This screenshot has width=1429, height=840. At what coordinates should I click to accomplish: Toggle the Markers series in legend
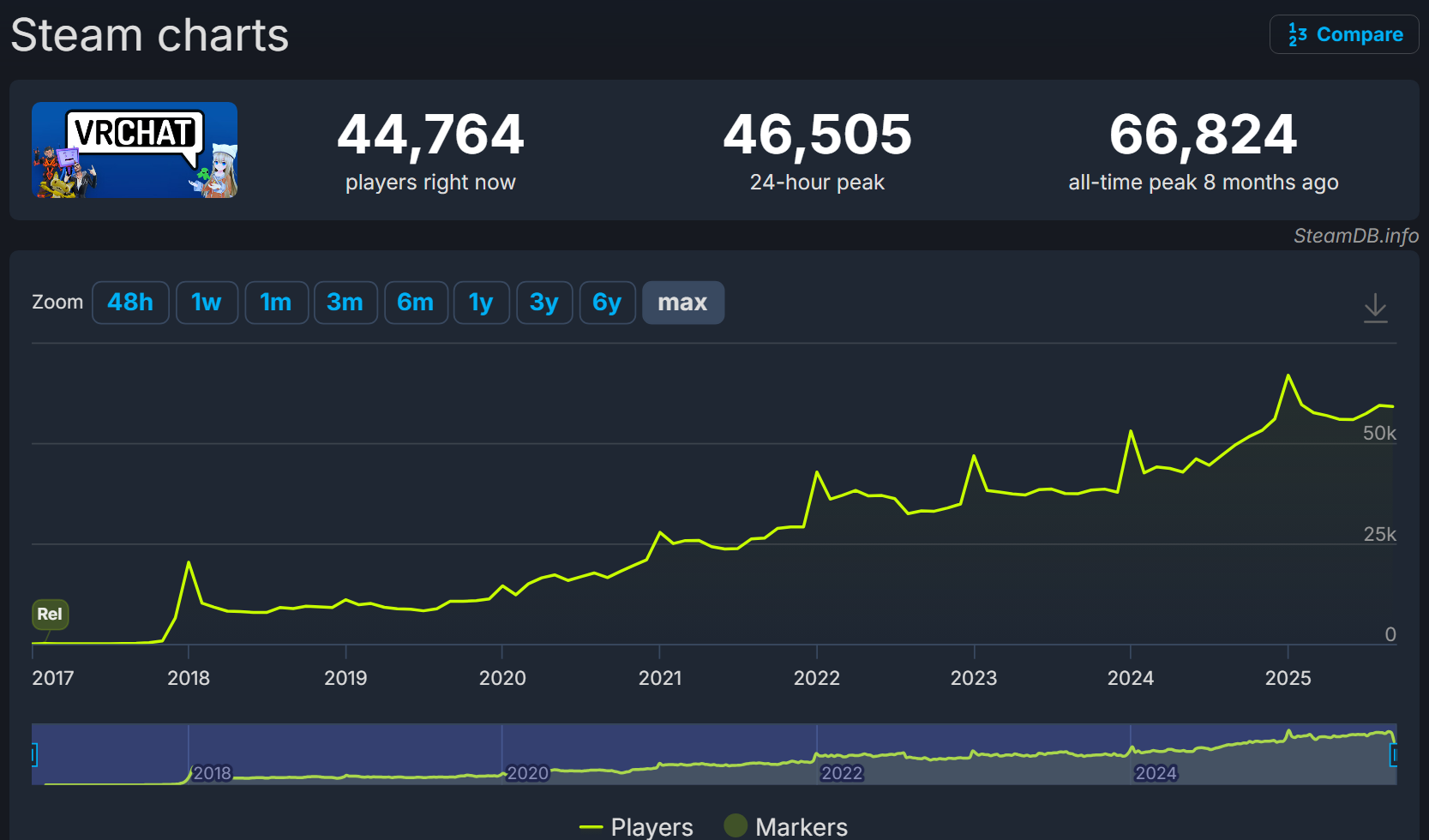[x=786, y=826]
